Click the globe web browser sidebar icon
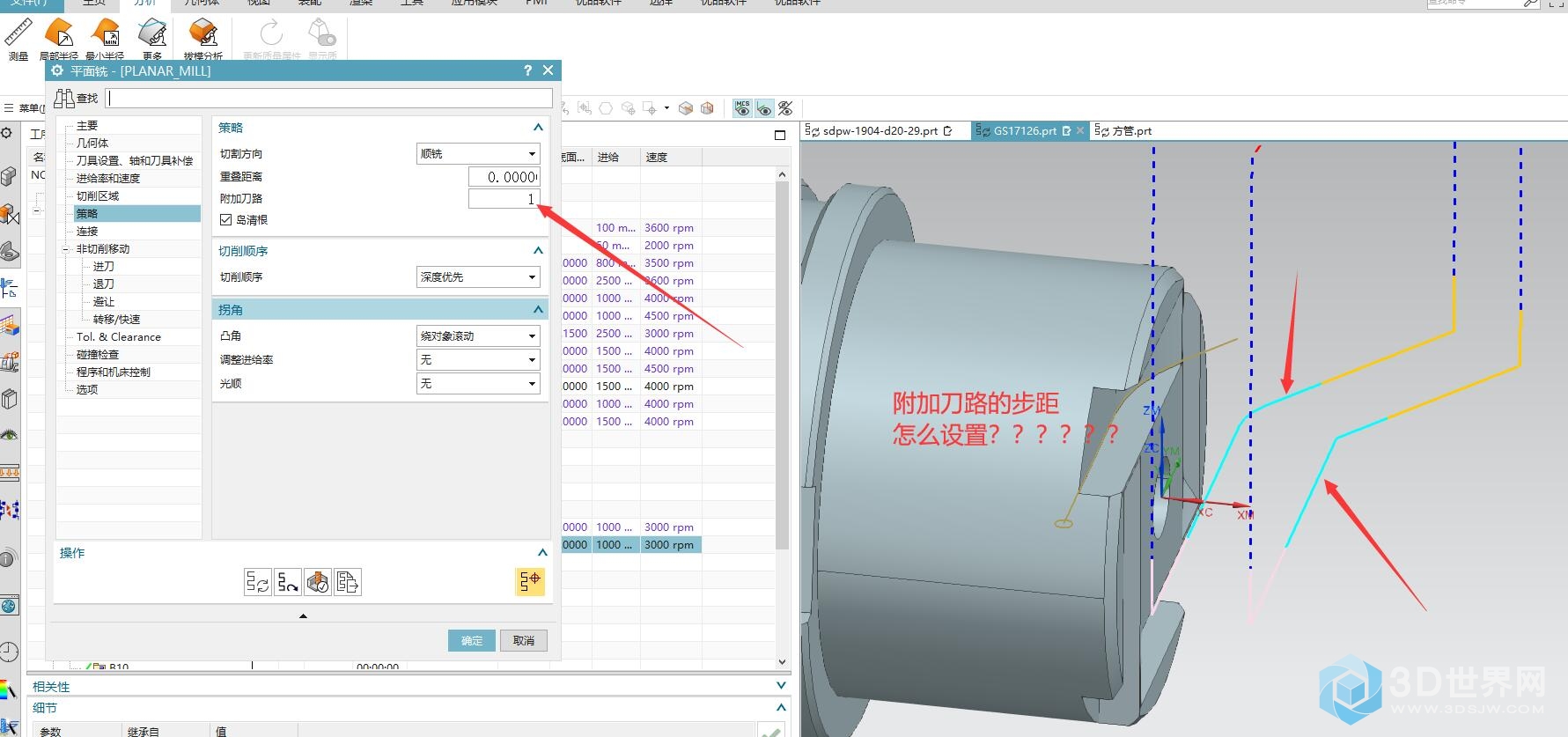 pos(9,606)
